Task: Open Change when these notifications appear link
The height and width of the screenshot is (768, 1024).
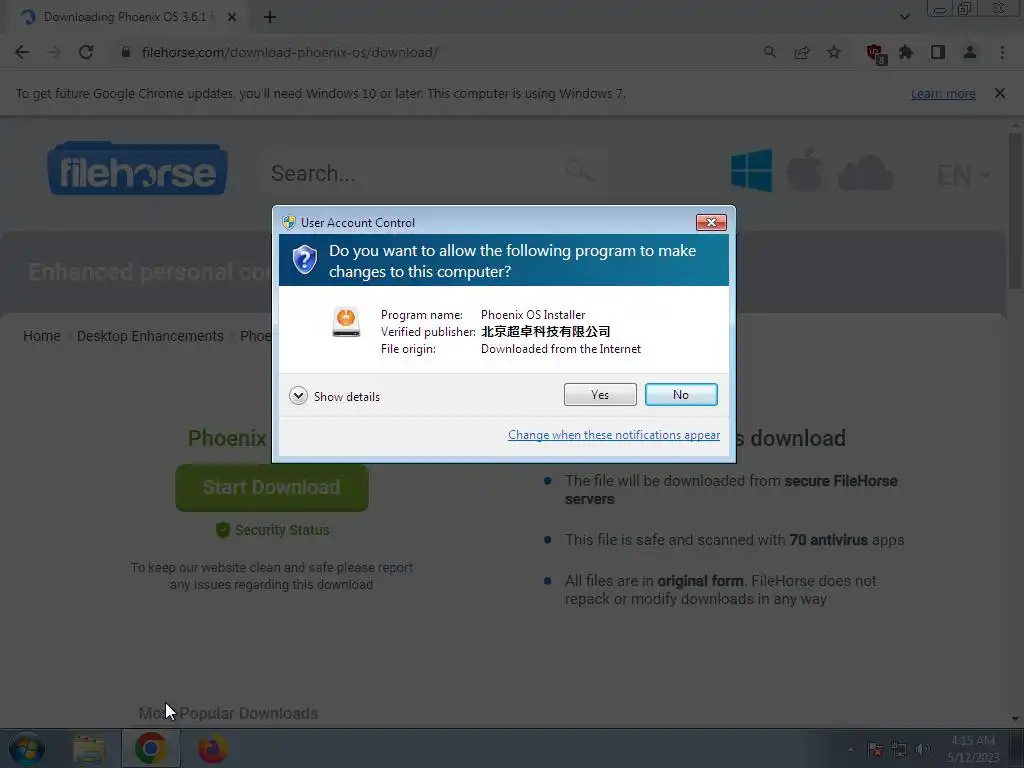Action: pyautogui.click(x=614, y=435)
